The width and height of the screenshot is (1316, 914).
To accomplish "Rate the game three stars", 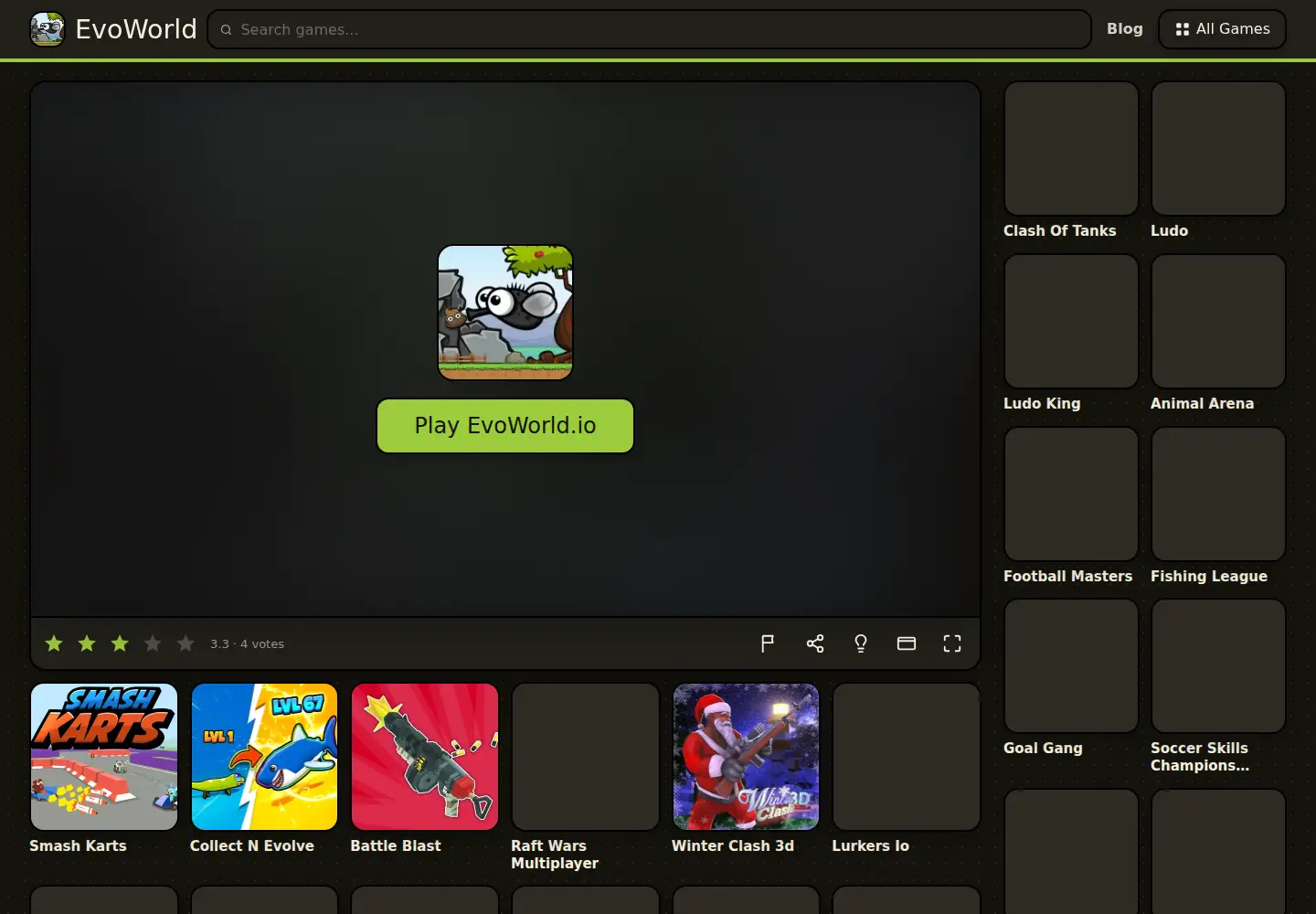I will [120, 643].
